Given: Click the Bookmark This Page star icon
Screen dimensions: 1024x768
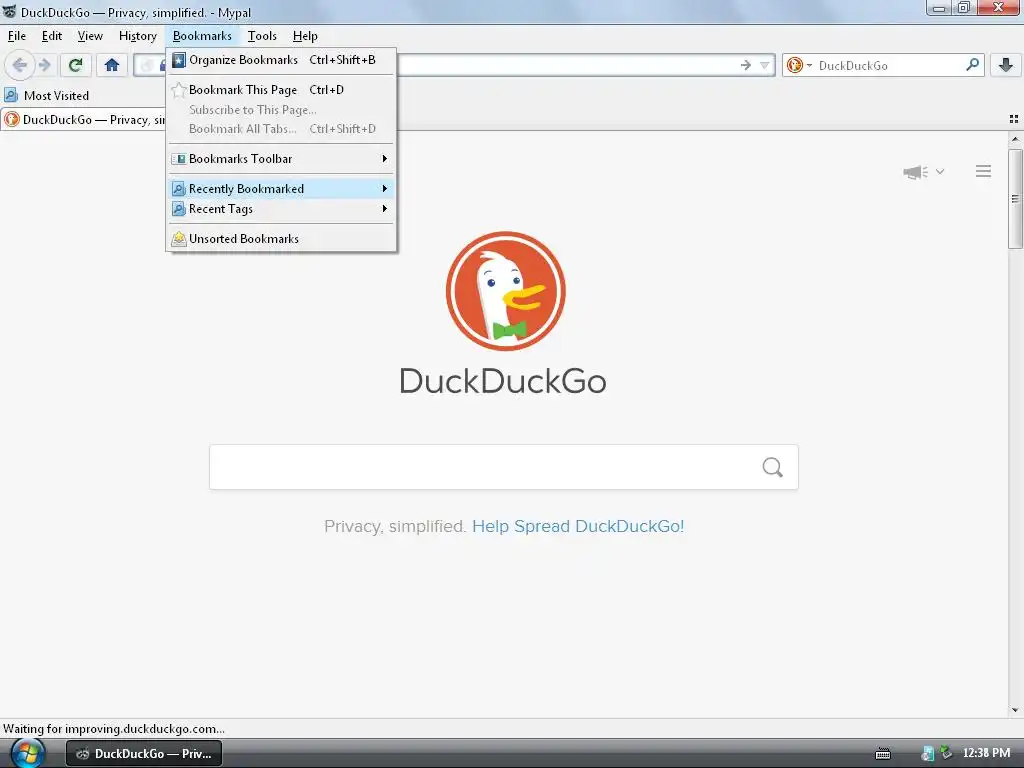Looking at the screenshot, I should click(x=178, y=90).
